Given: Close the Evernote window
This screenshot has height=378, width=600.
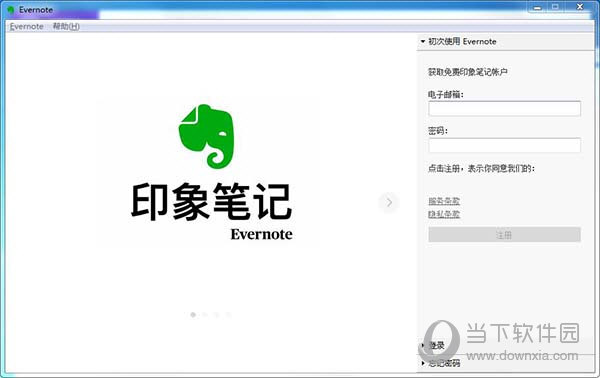Looking at the screenshot, I should [580, 7].
